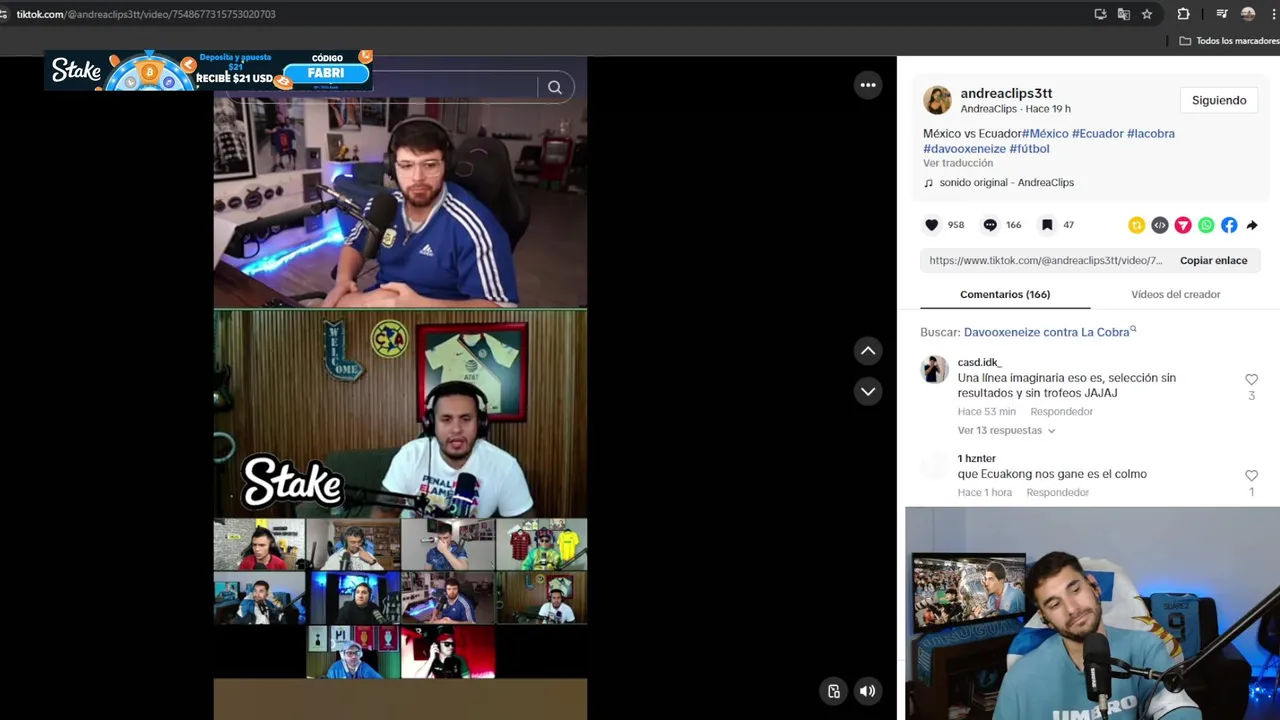Image resolution: width=1280 pixels, height=720 pixels.
Task: Open the #lacobra hashtag
Action: pos(1151,133)
